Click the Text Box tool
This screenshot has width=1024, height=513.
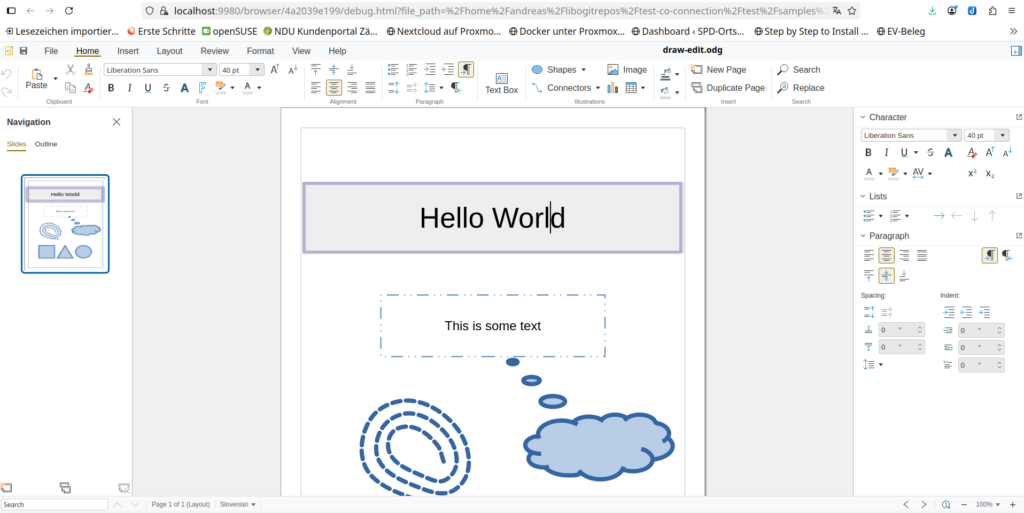tap(502, 83)
